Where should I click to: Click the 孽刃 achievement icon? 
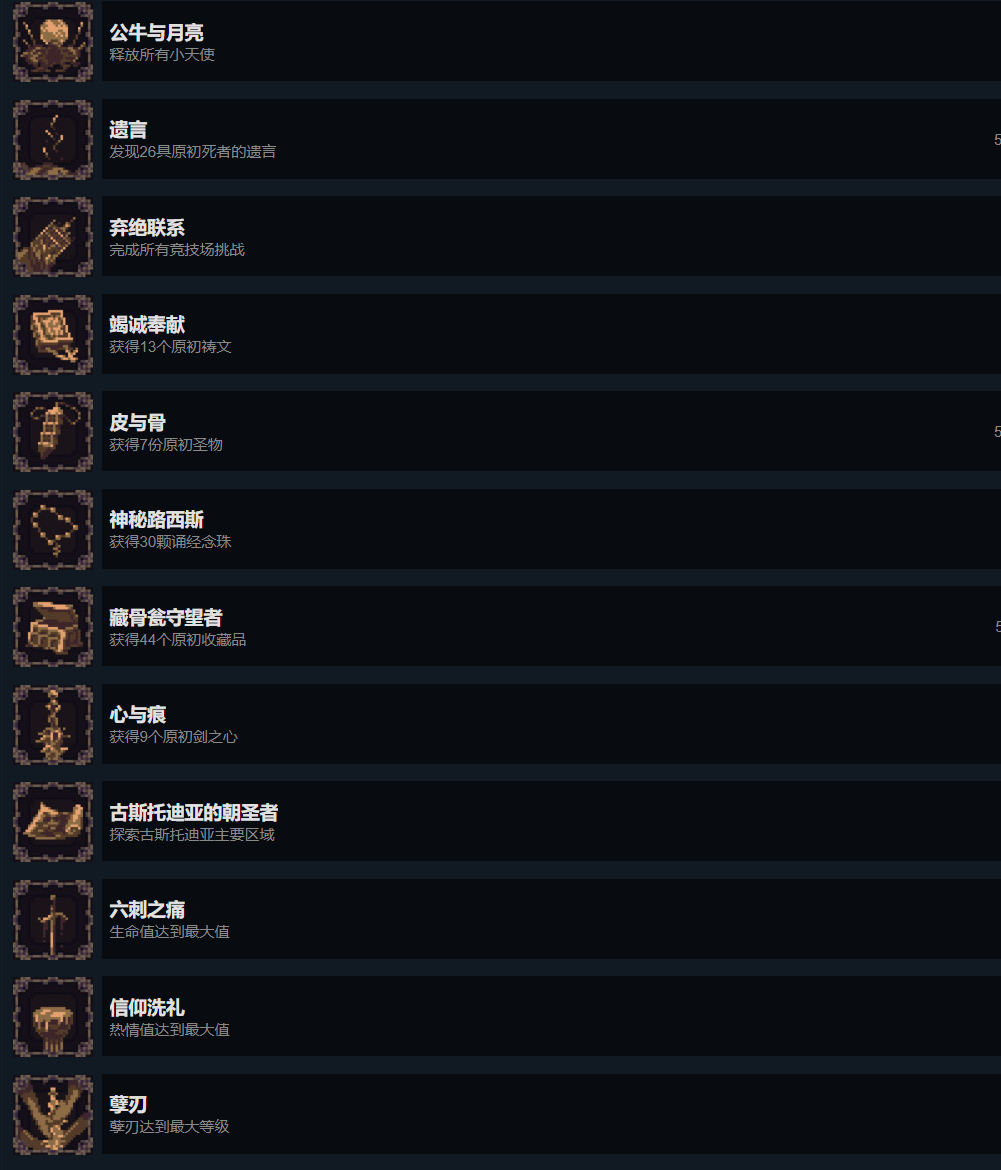pyautogui.click(x=53, y=1115)
